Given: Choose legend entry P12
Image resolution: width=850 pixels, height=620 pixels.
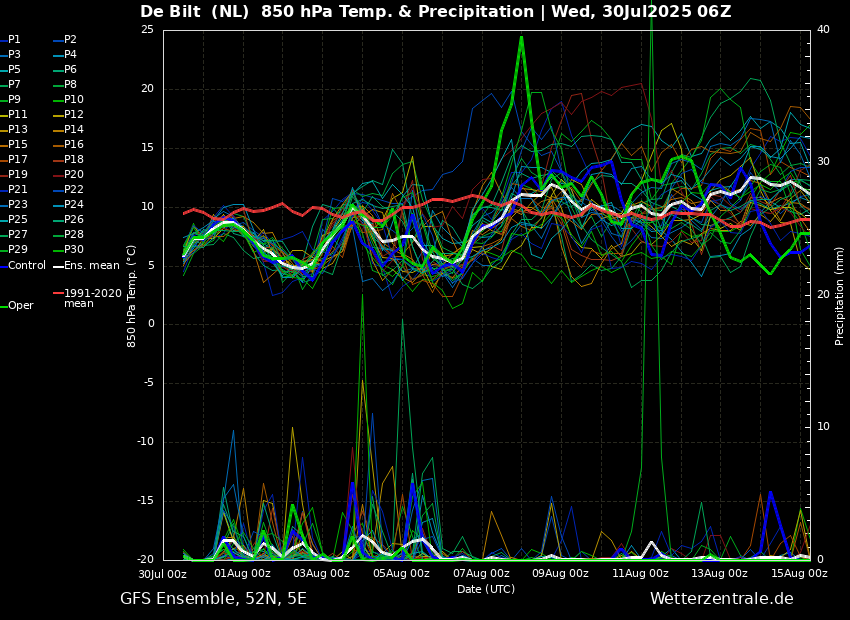Looking at the screenshot, I should 74,114.
